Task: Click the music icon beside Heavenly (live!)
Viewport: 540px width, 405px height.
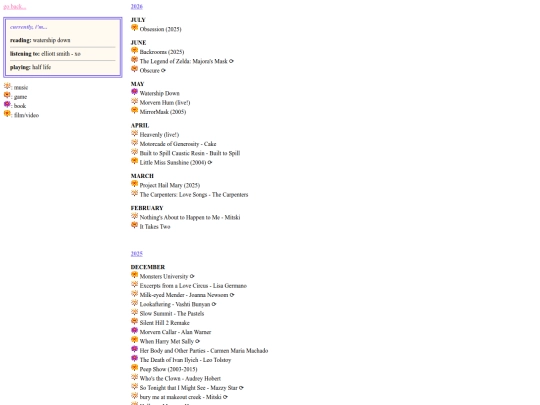Action: (135, 133)
